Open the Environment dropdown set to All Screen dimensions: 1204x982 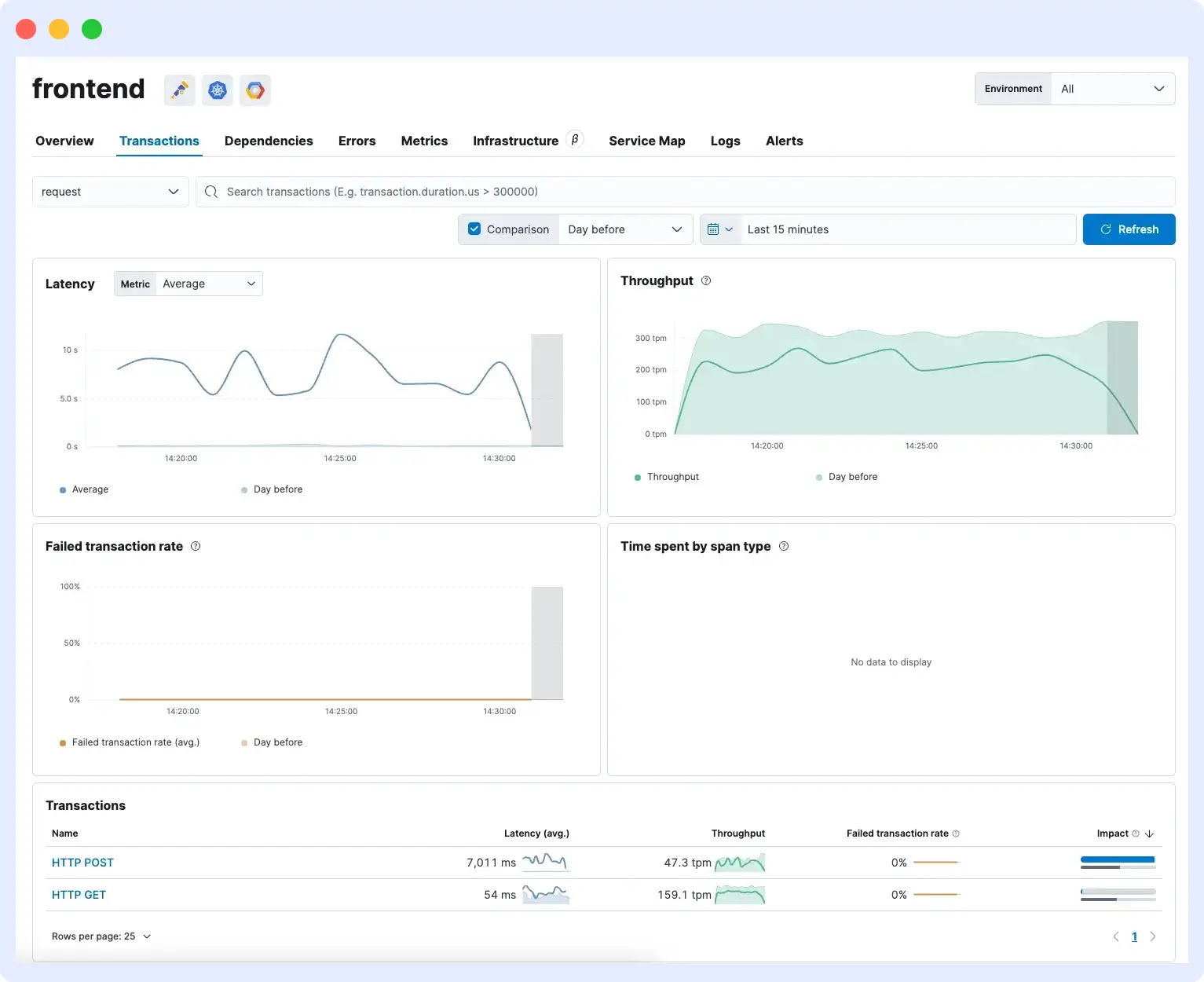1113,89
